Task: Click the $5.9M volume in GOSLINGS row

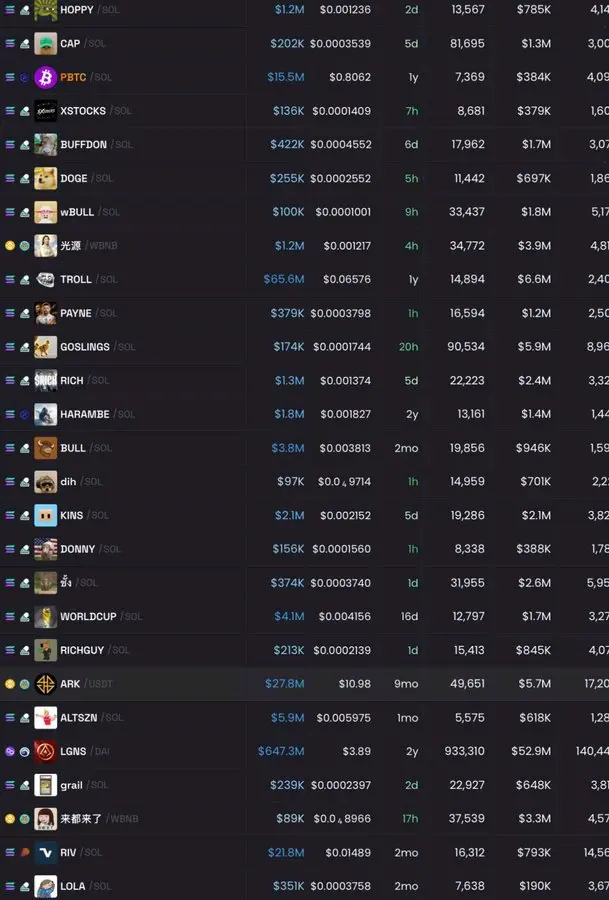Action: (534, 347)
